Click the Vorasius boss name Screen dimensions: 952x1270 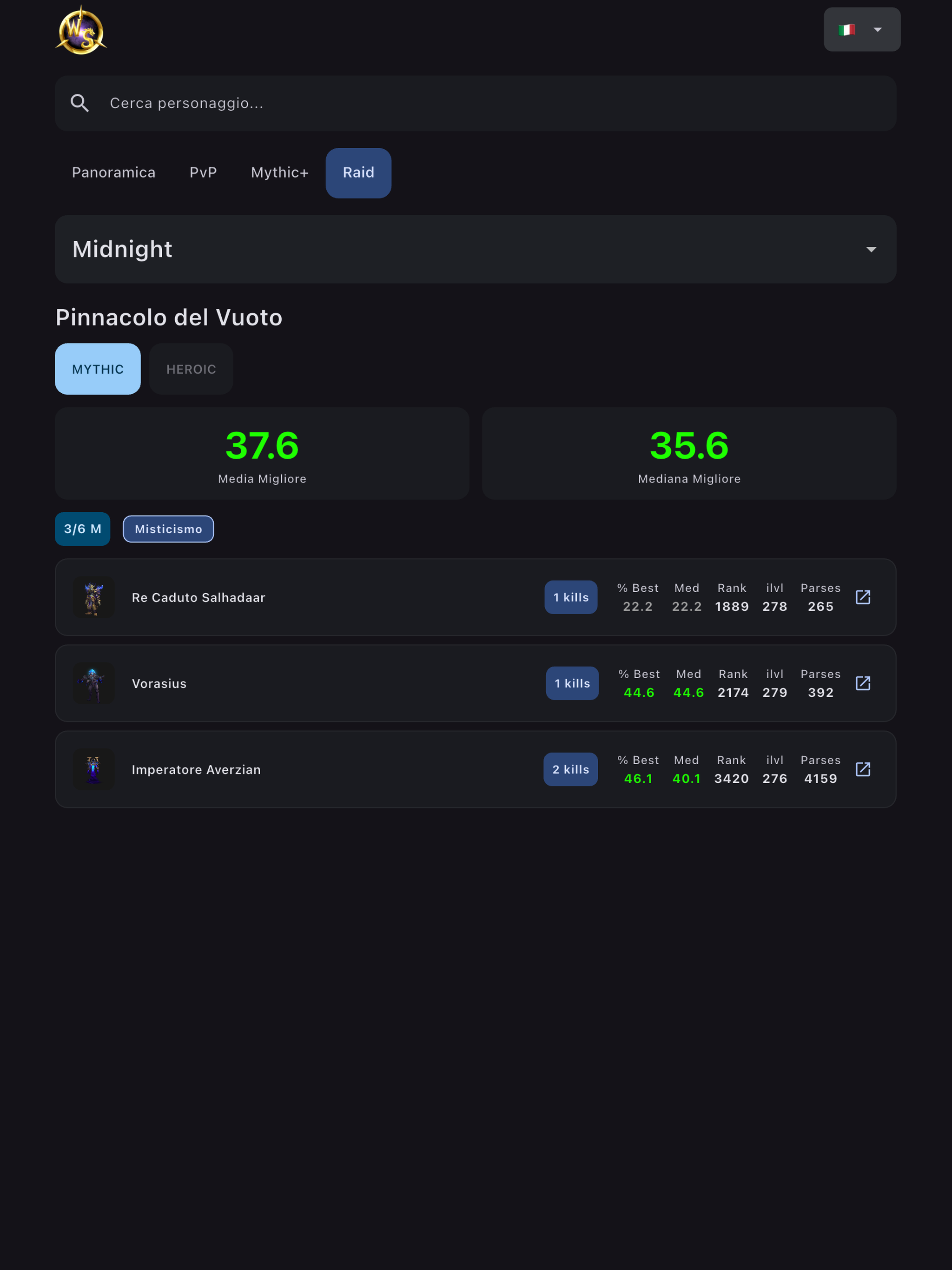tap(159, 684)
